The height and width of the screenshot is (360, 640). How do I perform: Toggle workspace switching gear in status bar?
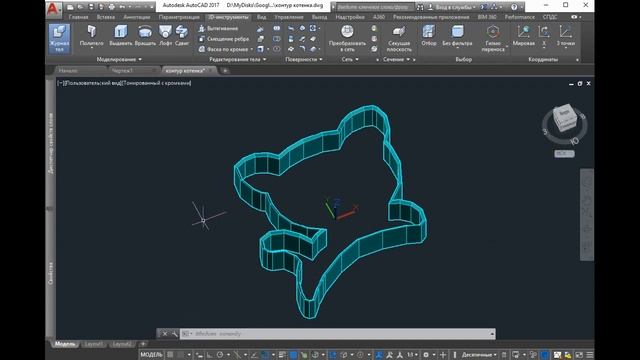(x=426, y=355)
